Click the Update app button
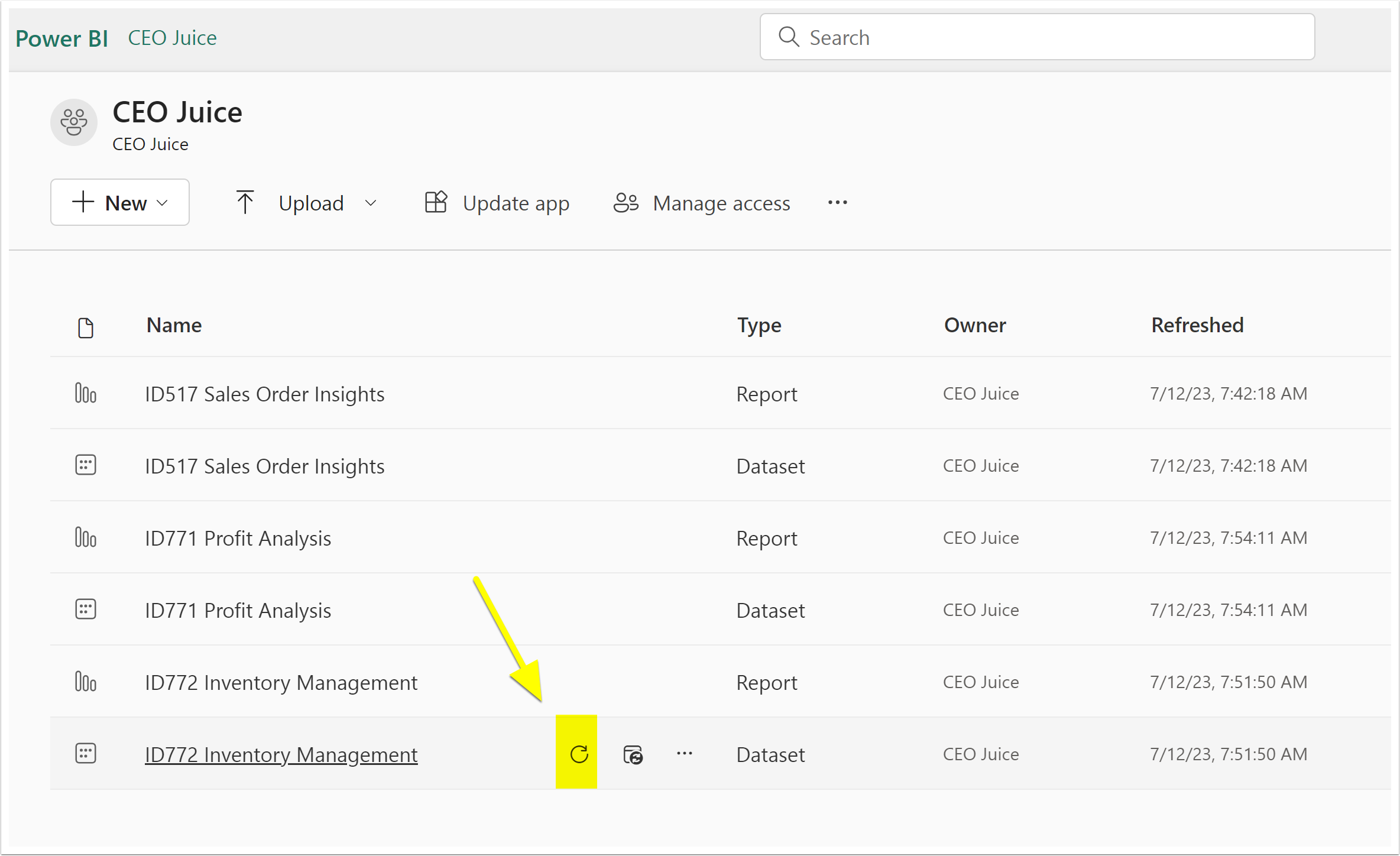This screenshot has width=1400, height=856. [497, 203]
